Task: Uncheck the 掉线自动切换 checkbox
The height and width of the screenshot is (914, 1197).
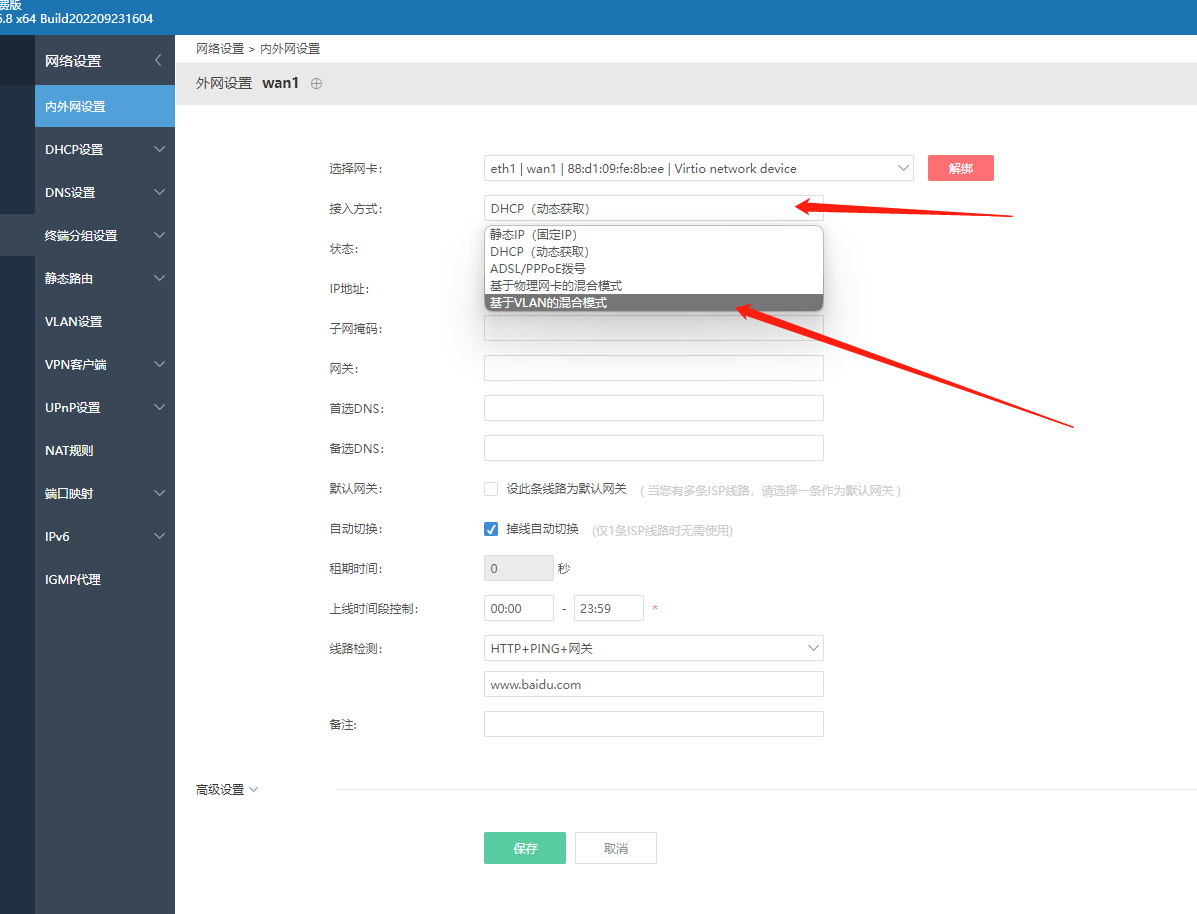Action: (491, 528)
